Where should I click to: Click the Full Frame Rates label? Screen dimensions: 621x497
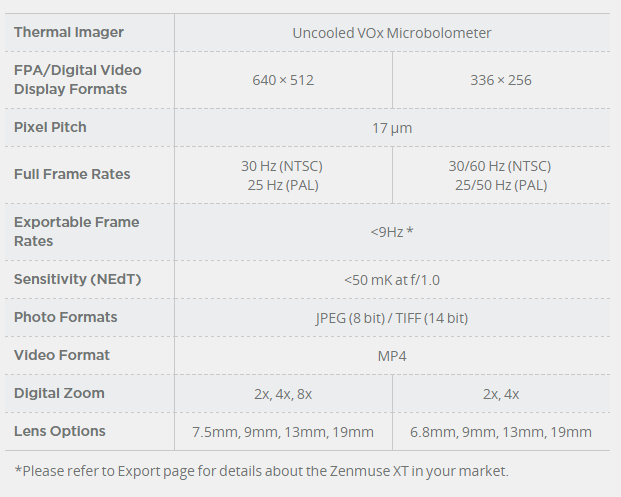tap(72, 174)
